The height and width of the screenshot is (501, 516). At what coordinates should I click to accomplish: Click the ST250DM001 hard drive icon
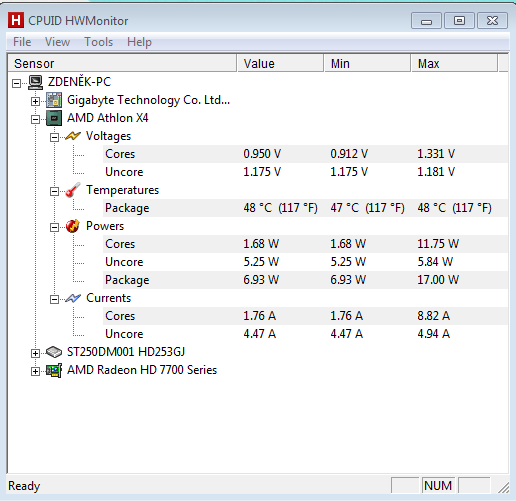point(54,352)
